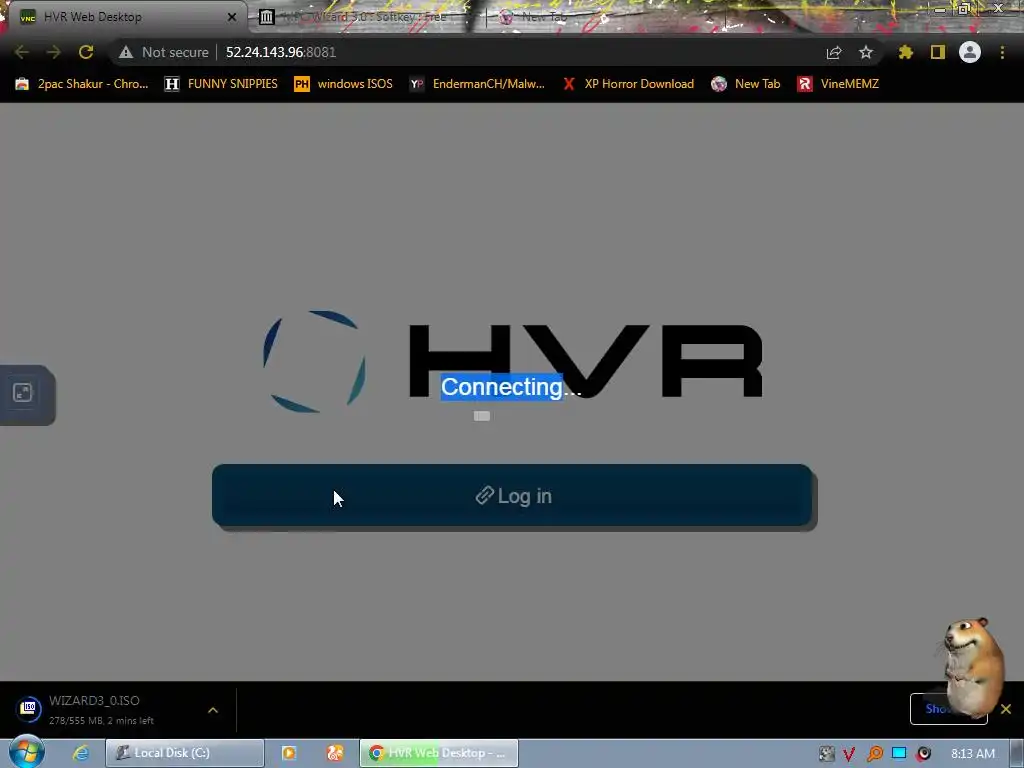The height and width of the screenshot is (768, 1024).
Task: Open the FUNNY SNIPPIES bookmark
Action: [221, 84]
